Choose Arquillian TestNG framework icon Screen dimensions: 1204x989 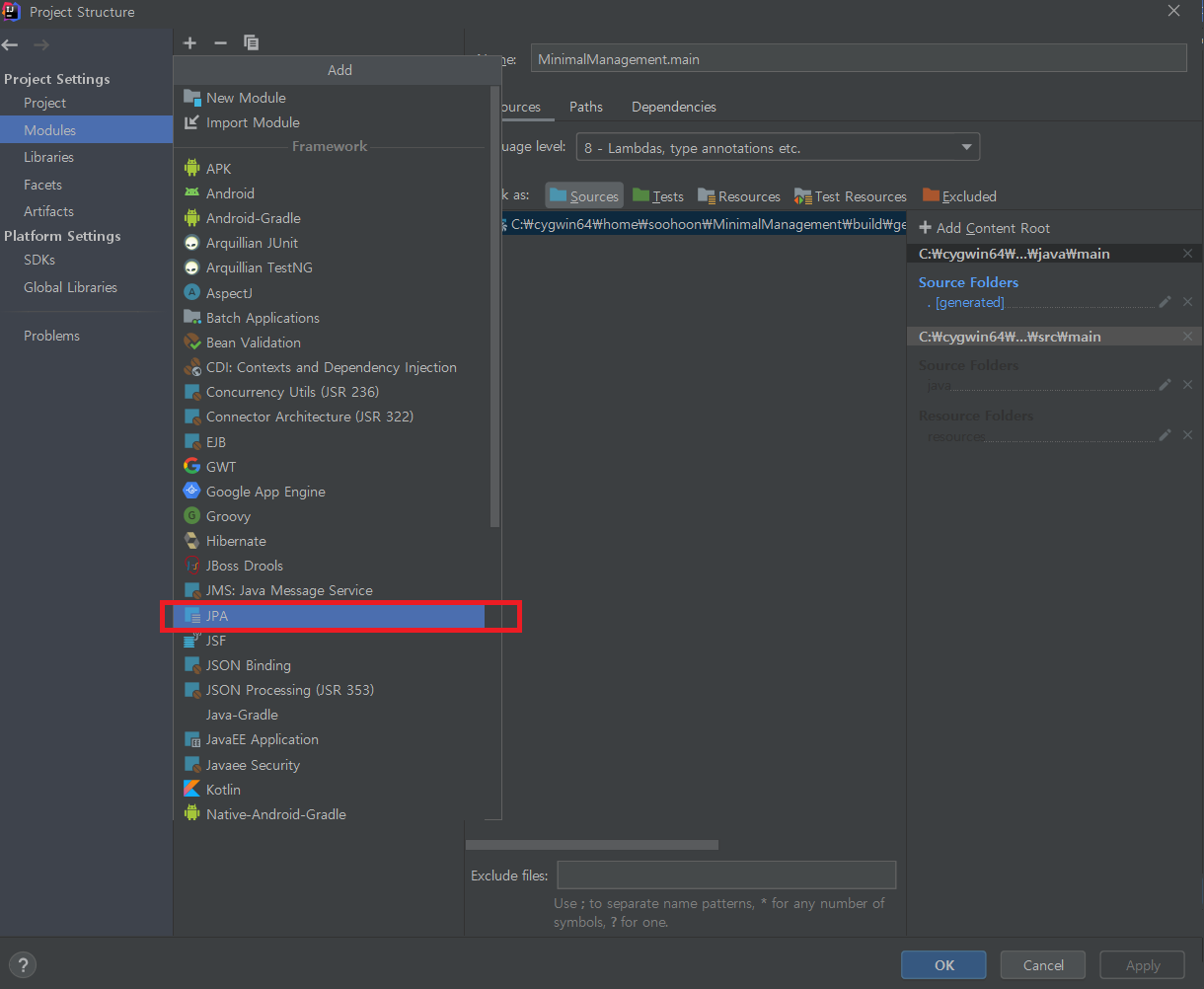tap(191, 267)
